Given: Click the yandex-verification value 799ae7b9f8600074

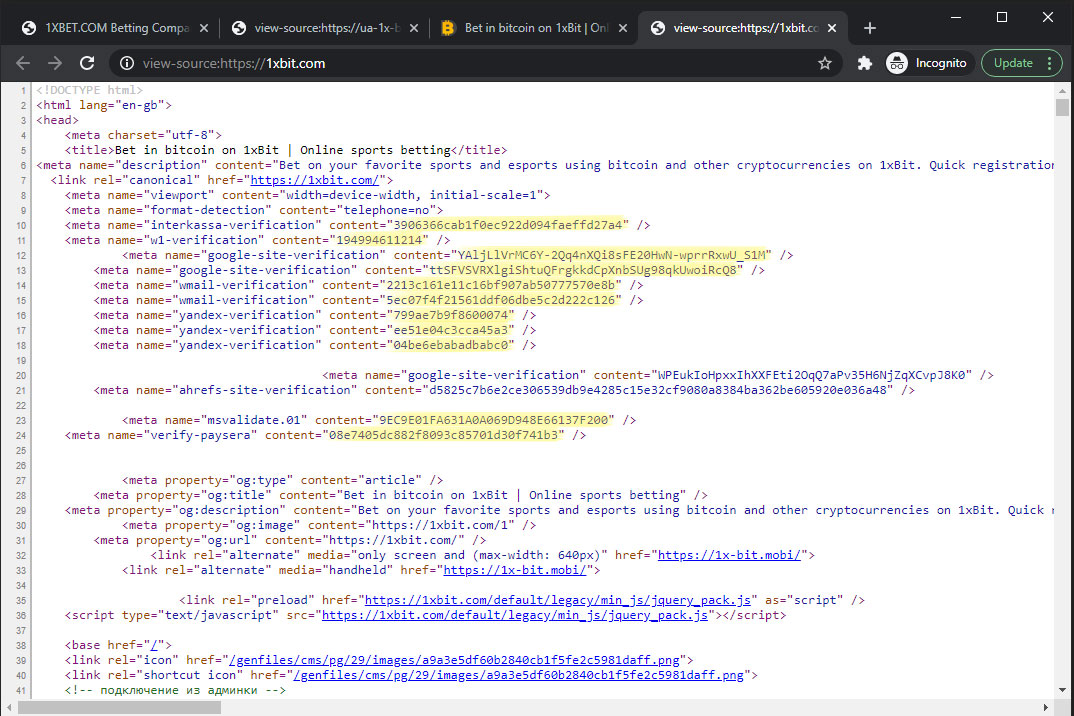Looking at the screenshot, I should (x=450, y=315).
